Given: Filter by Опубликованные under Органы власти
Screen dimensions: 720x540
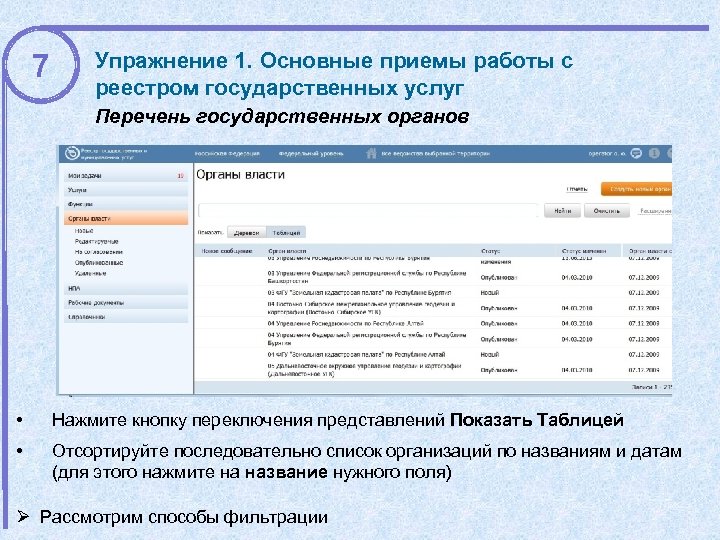Looking at the screenshot, I should tap(99, 263).
